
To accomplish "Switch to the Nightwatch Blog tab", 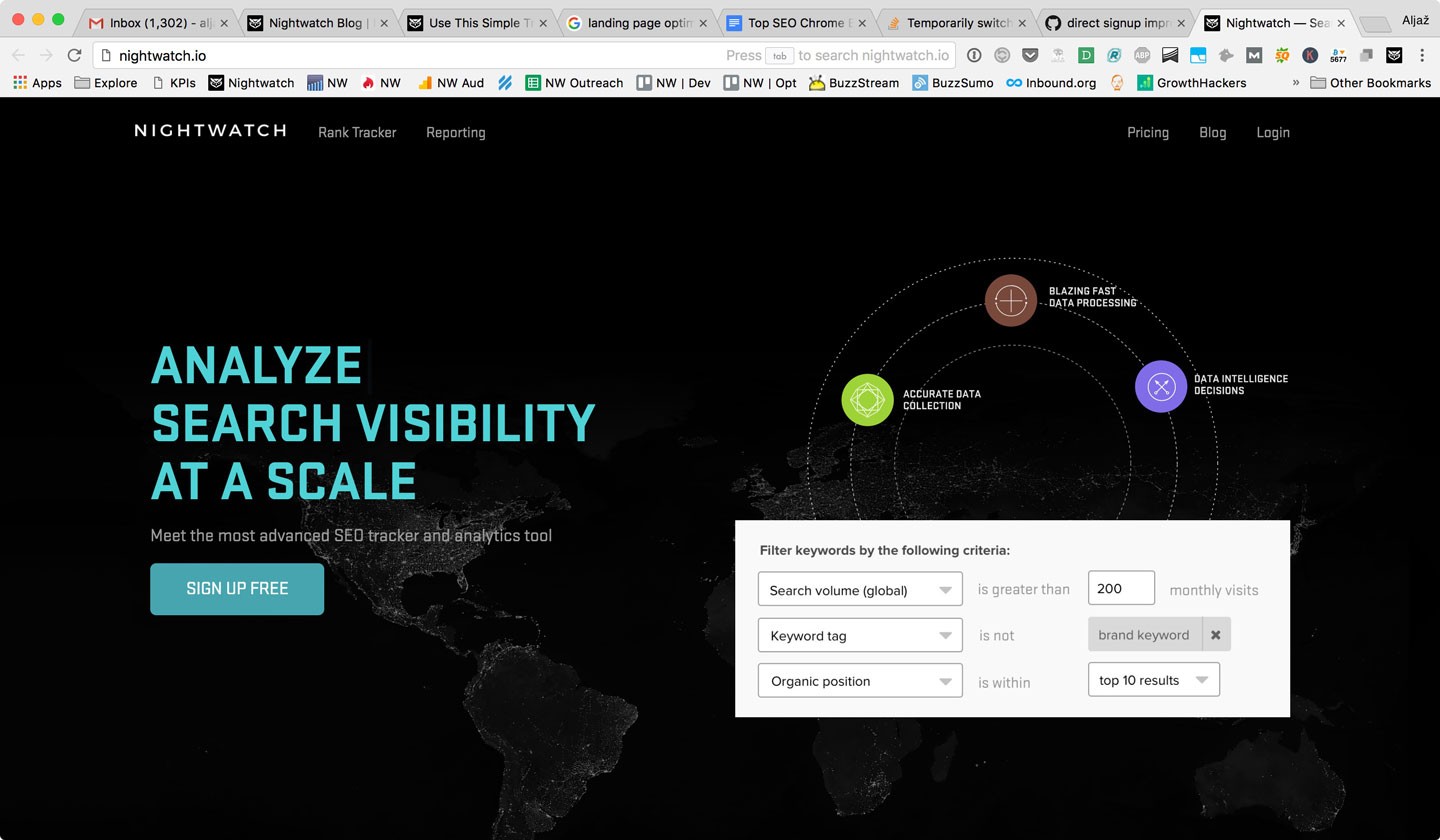I will tap(320, 23).
